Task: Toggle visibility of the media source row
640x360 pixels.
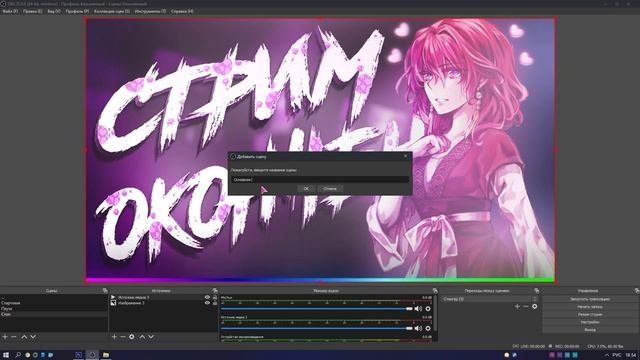Action: coord(207,298)
